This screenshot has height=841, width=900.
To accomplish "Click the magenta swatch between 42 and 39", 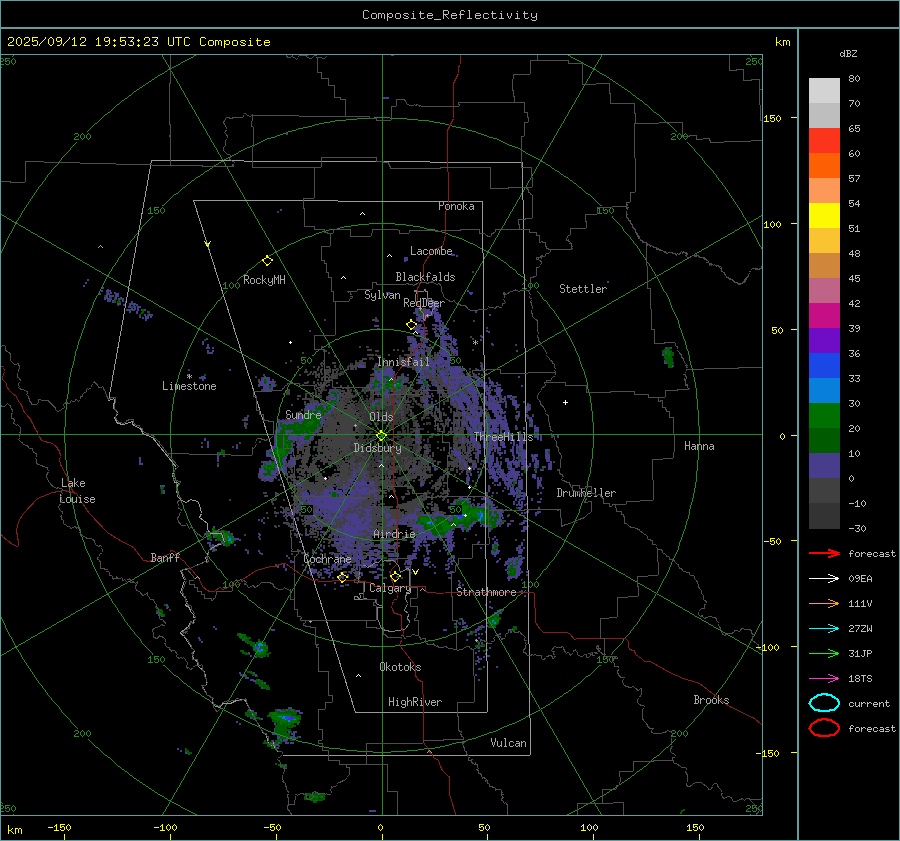I will coord(824,316).
